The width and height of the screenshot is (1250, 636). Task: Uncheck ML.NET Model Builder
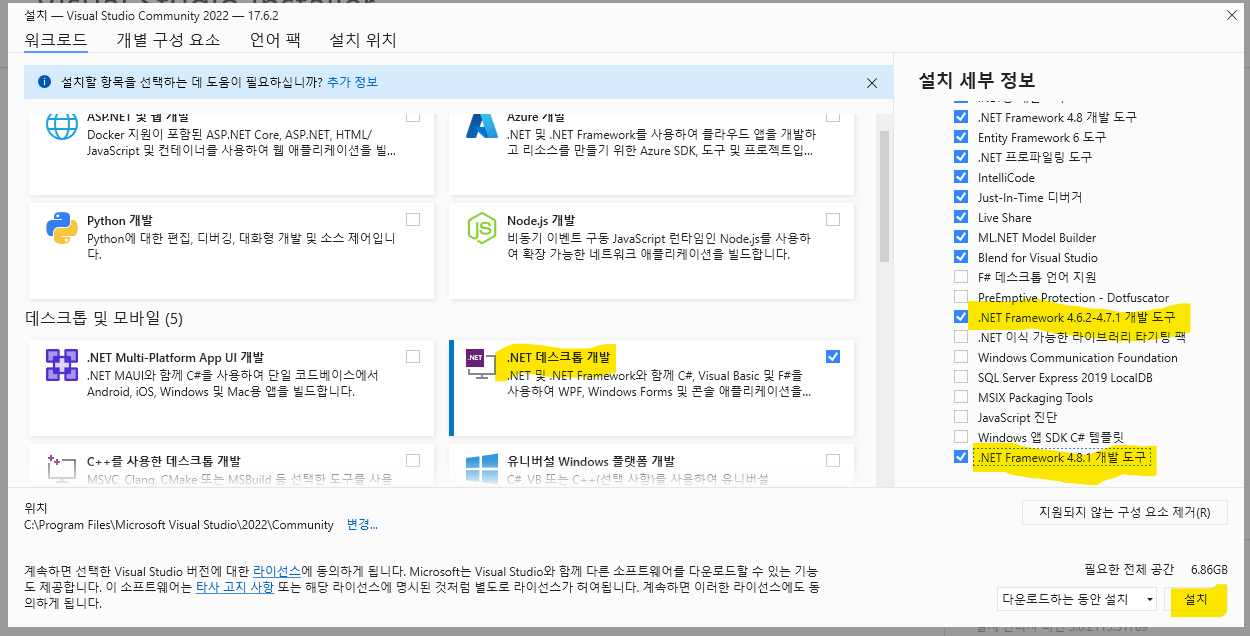pyautogui.click(x=961, y=237)
